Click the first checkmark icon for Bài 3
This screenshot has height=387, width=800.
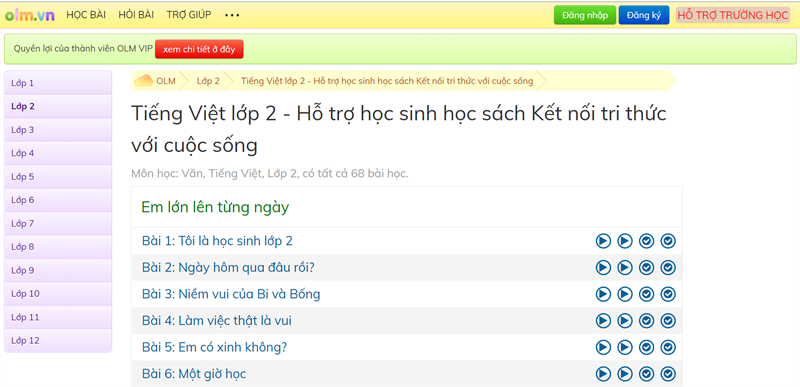tap(646, 294)
